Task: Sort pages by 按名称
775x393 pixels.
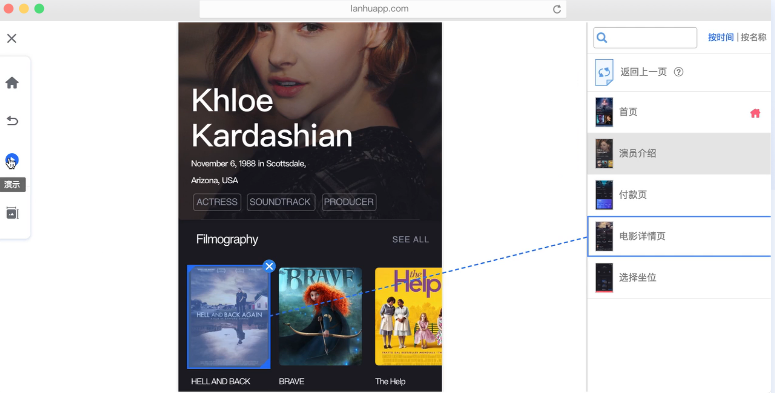Action: (x=753, y=38)
